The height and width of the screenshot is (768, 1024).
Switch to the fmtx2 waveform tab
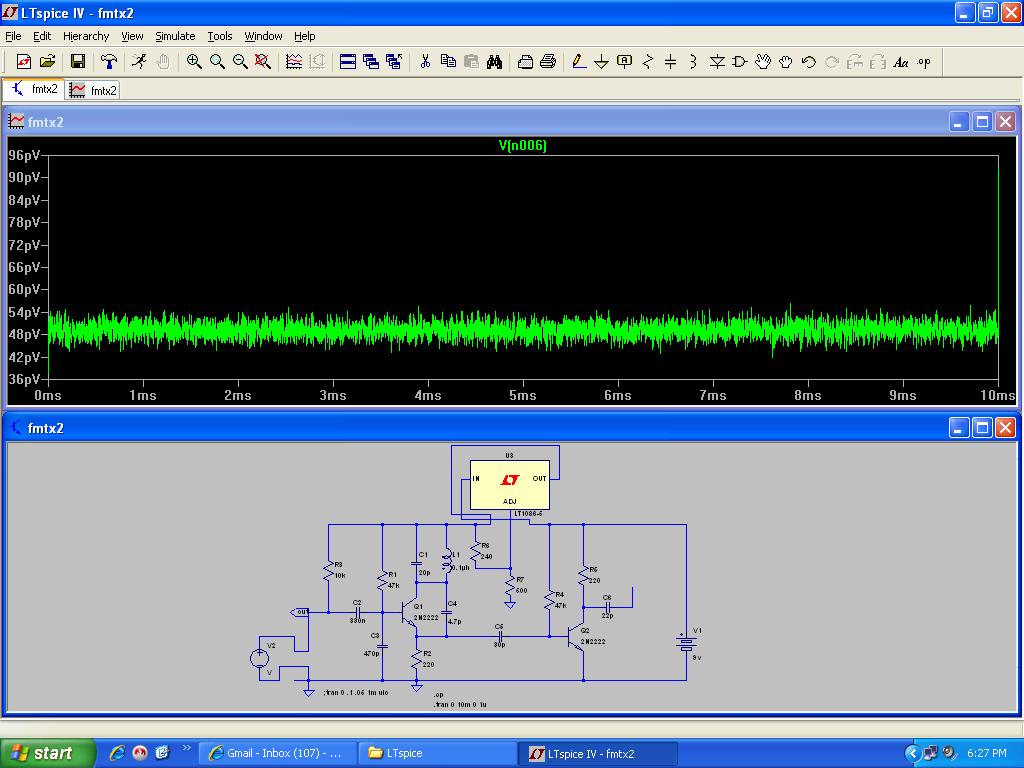coord(93,90)
